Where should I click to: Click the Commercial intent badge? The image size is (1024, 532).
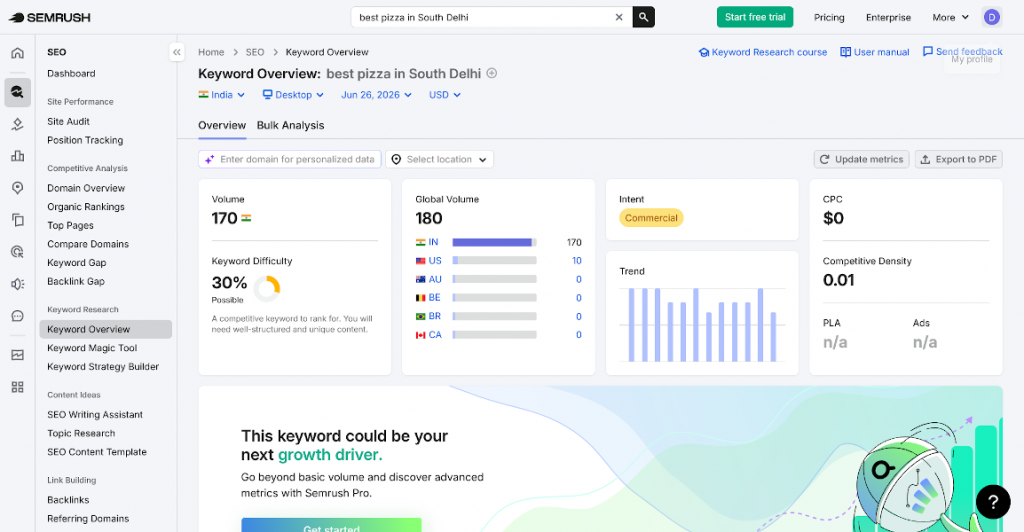pyautogui.click(x=651, y=218)
